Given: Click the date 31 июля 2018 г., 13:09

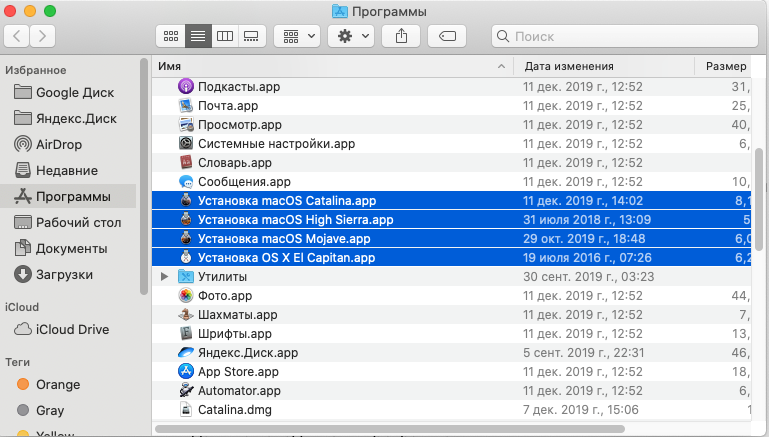Looking at the screenshot, I should pos(587,220).
